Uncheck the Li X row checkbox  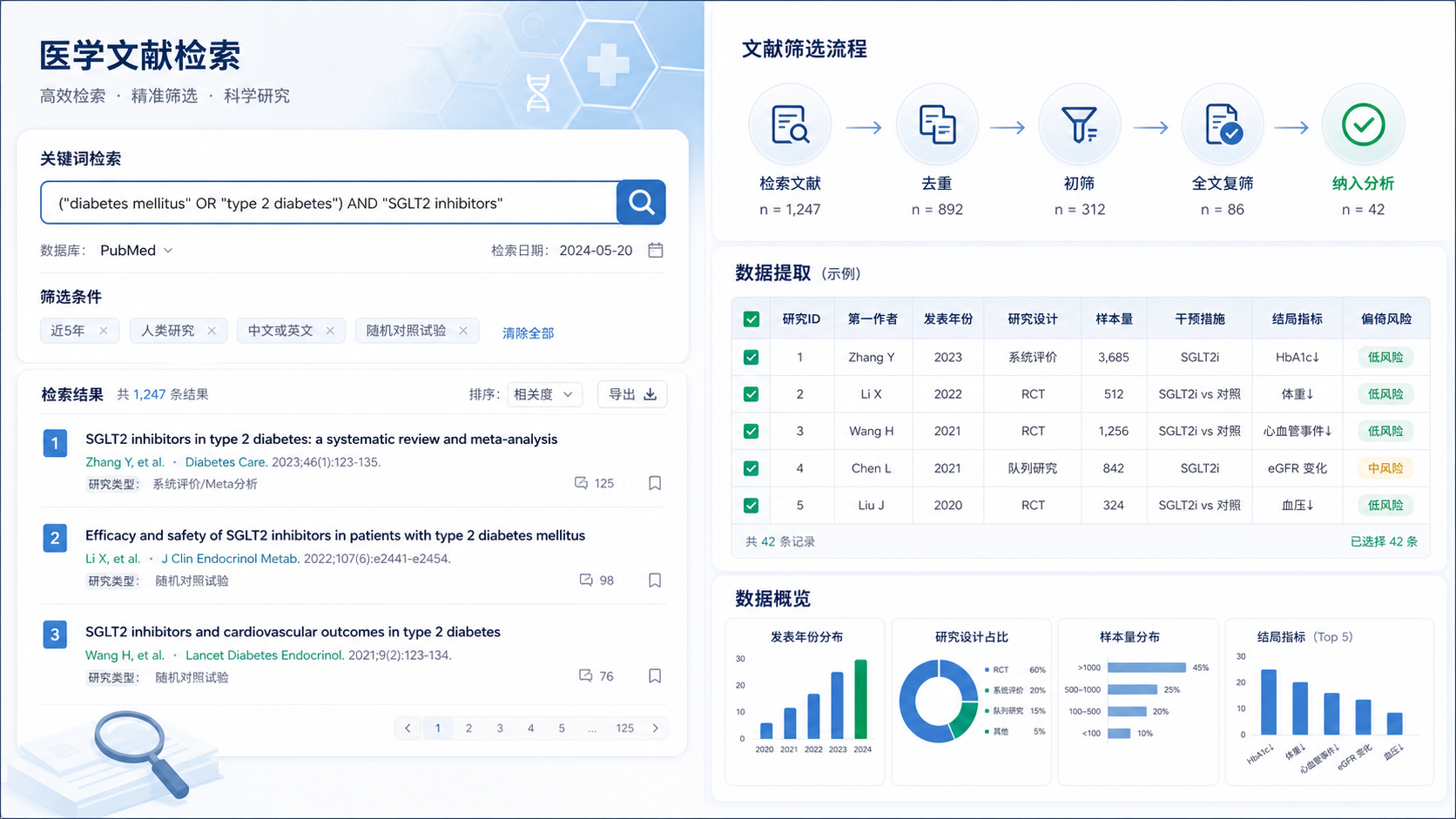[x=751, y=394]
